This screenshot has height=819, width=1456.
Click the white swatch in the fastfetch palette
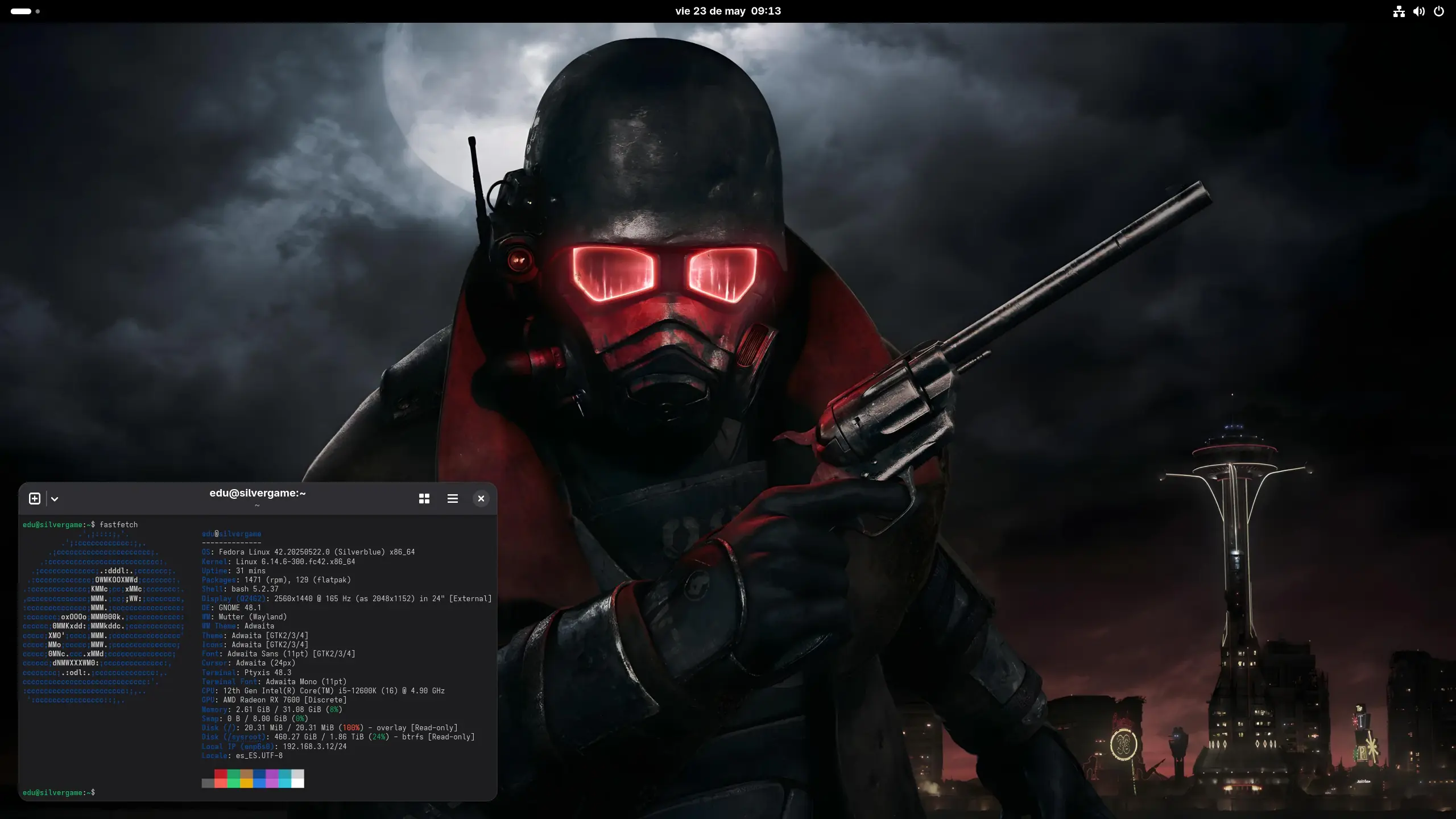[297, 783]
